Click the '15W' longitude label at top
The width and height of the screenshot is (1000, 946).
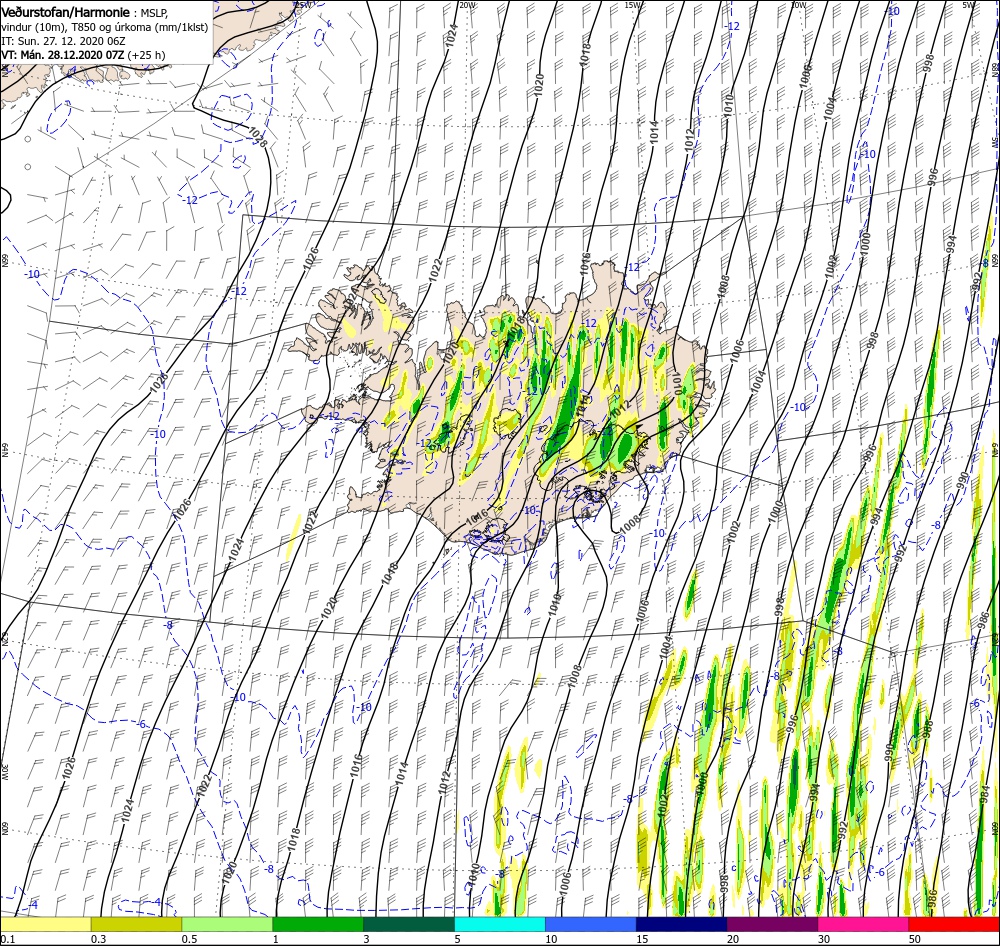point(633,5)
